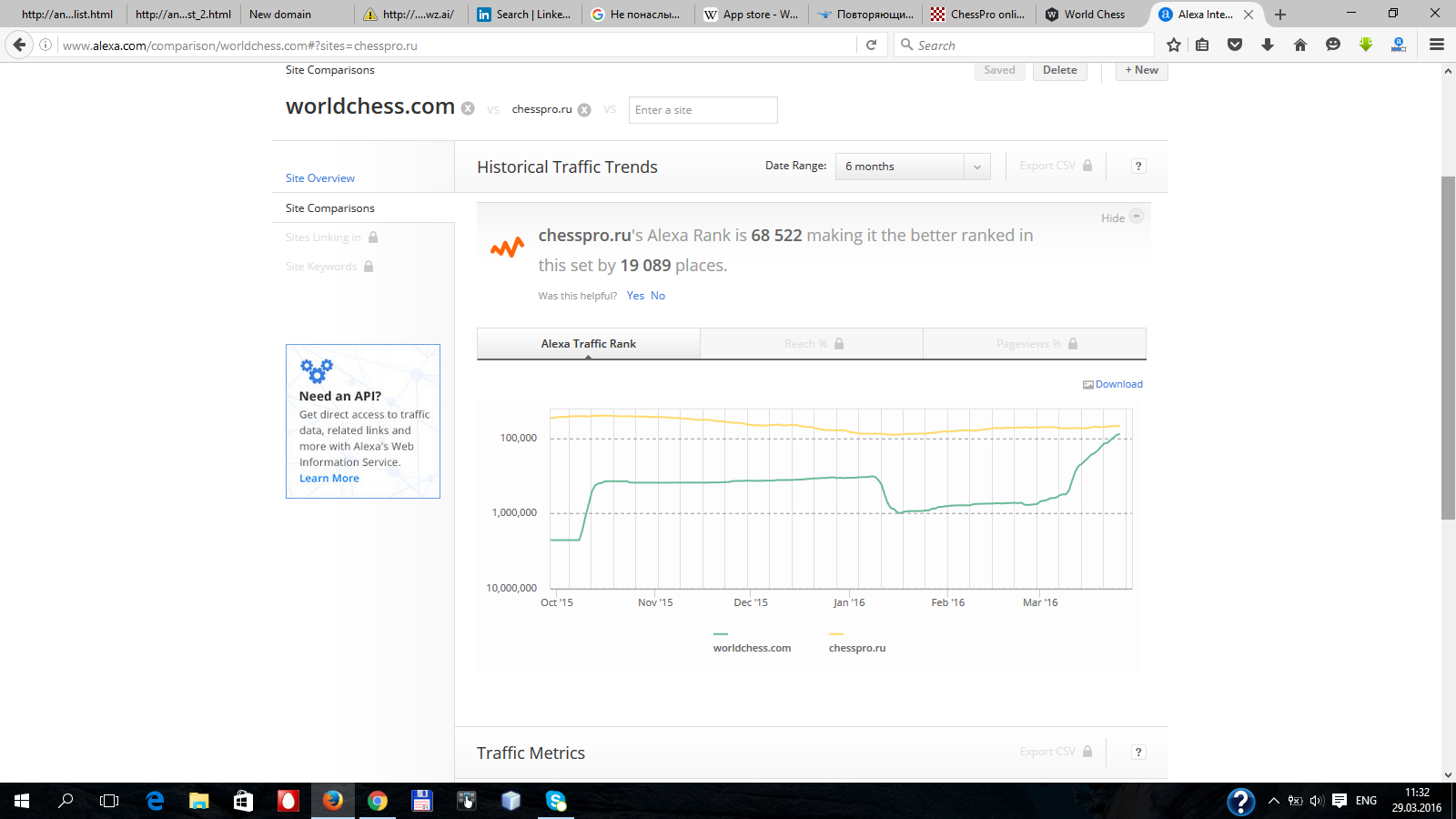Click the page vertical scrollbar thumb
The image size is (1456, 819).
coord(1448,346)
